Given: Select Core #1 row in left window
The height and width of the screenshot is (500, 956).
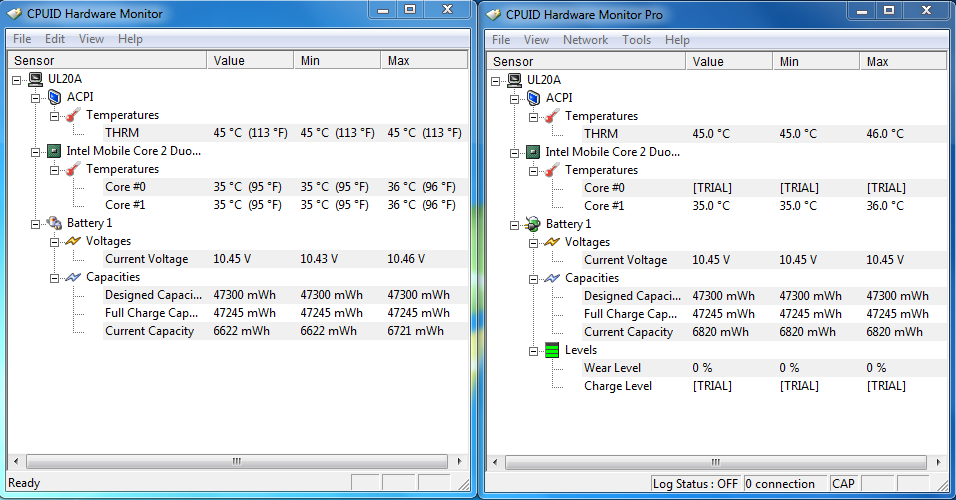Looking at the screenshot, I should pos(285,205).
